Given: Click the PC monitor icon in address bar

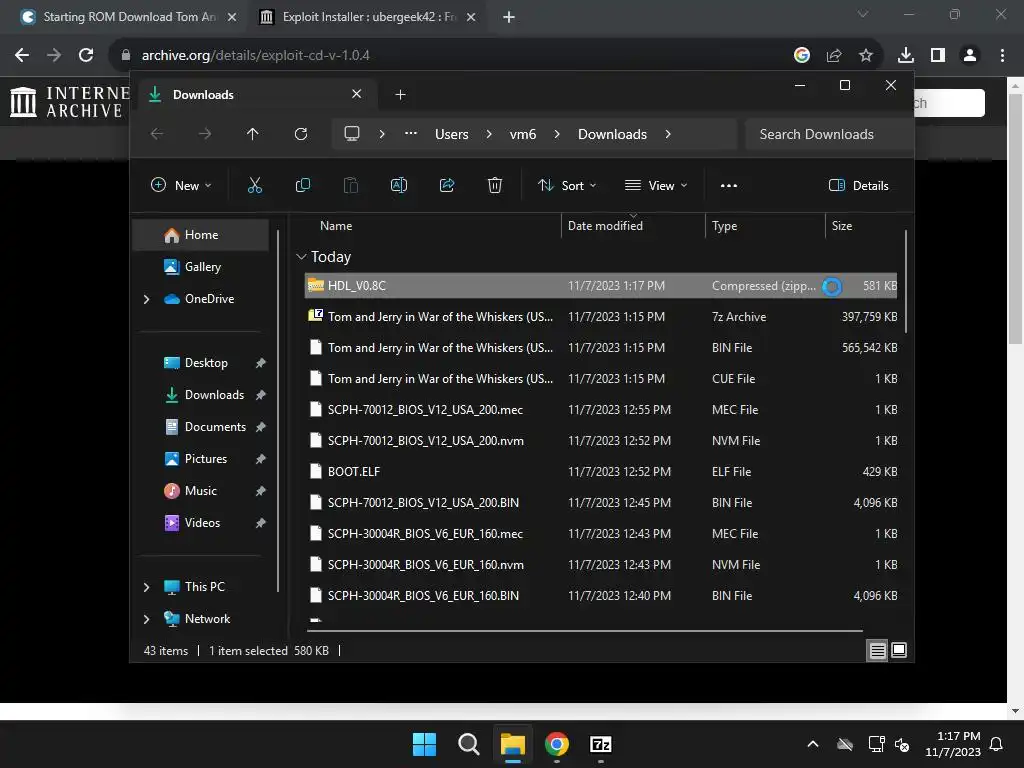Looking at the screenshot, I should (352, 134).
